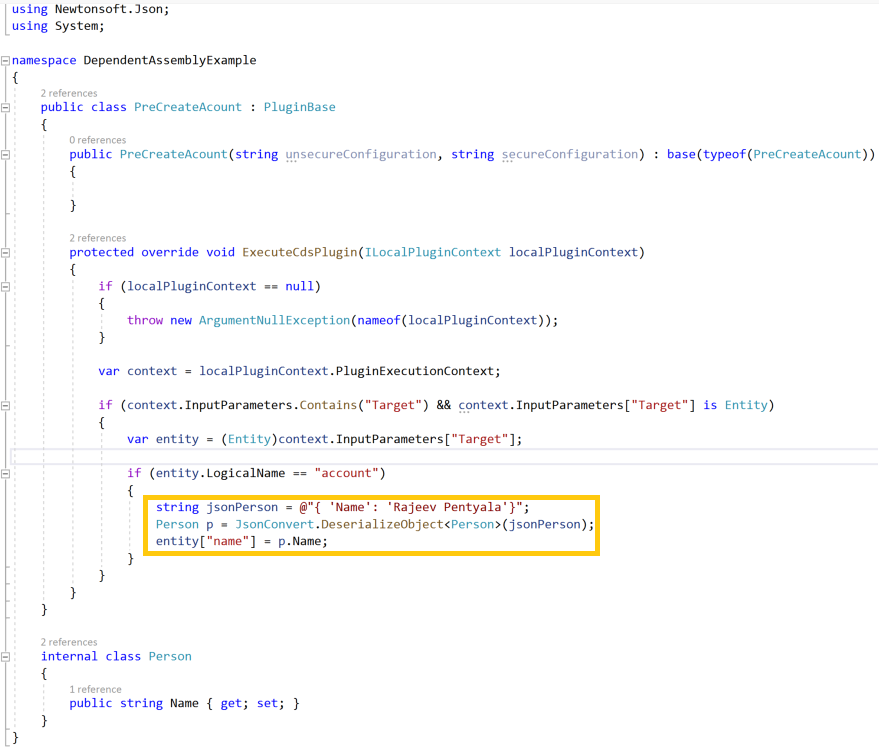Collapse the internal Person class block
879x750 pixels.
pyautogui.click(x=6, y=656)
